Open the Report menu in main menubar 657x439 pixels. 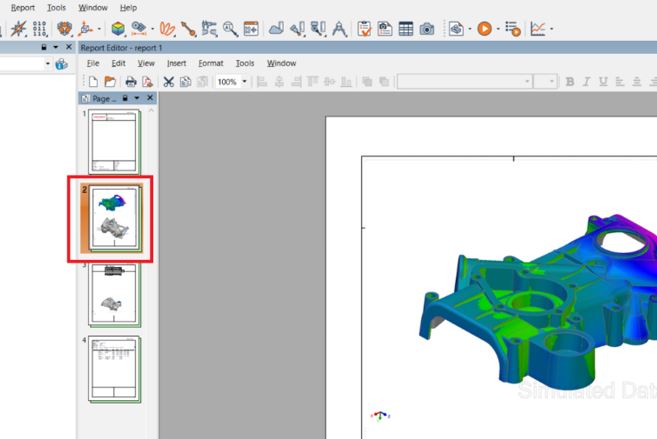[x=23, y=8]
